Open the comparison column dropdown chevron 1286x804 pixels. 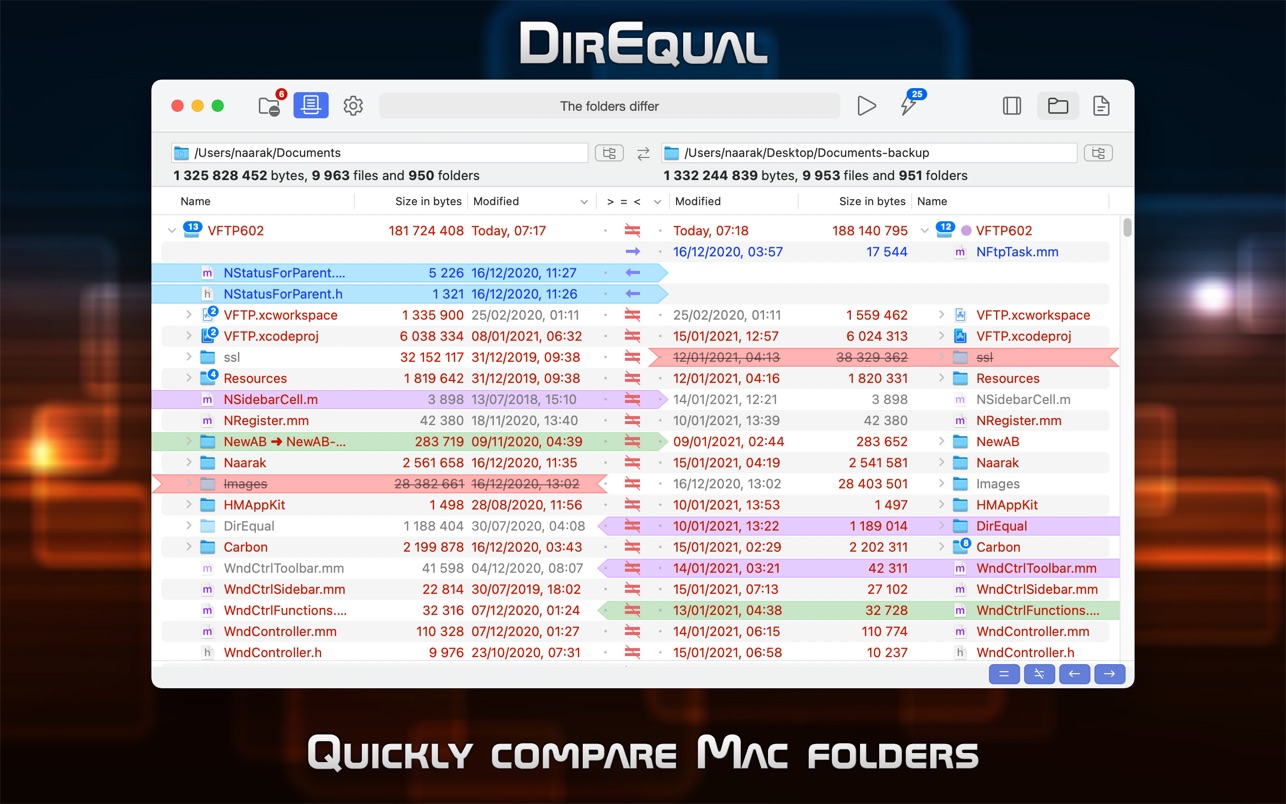657,202
